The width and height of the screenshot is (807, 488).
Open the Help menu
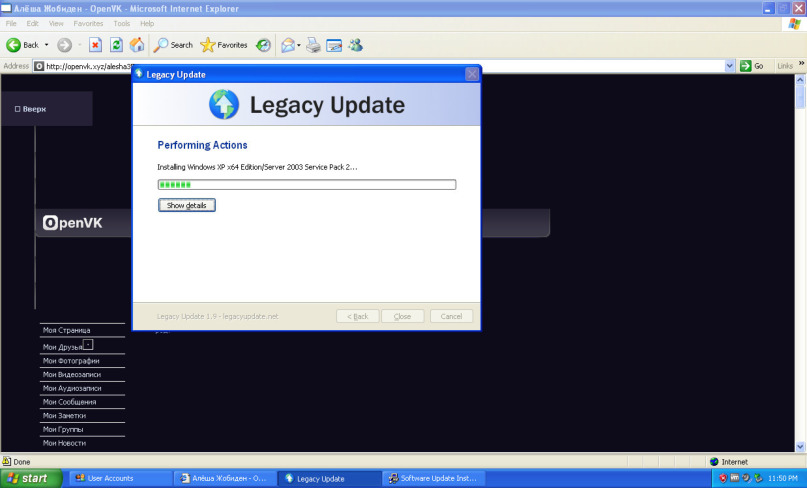147,24
